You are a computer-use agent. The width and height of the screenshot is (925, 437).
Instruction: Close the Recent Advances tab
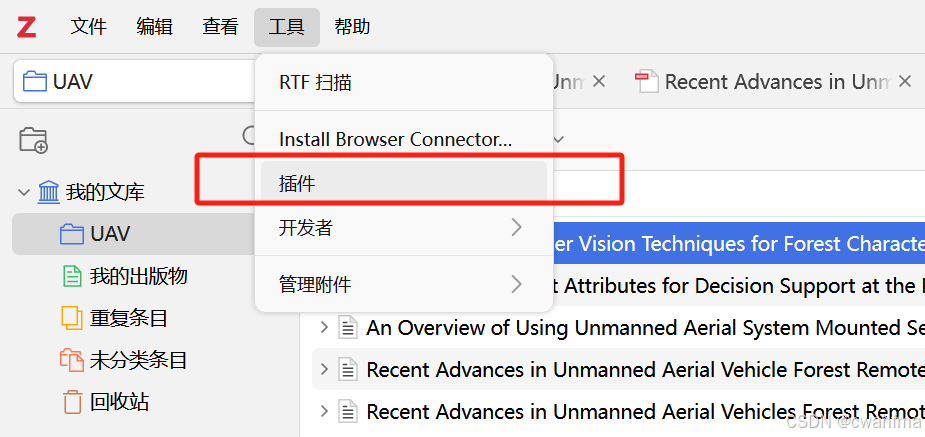pos(904,82)
